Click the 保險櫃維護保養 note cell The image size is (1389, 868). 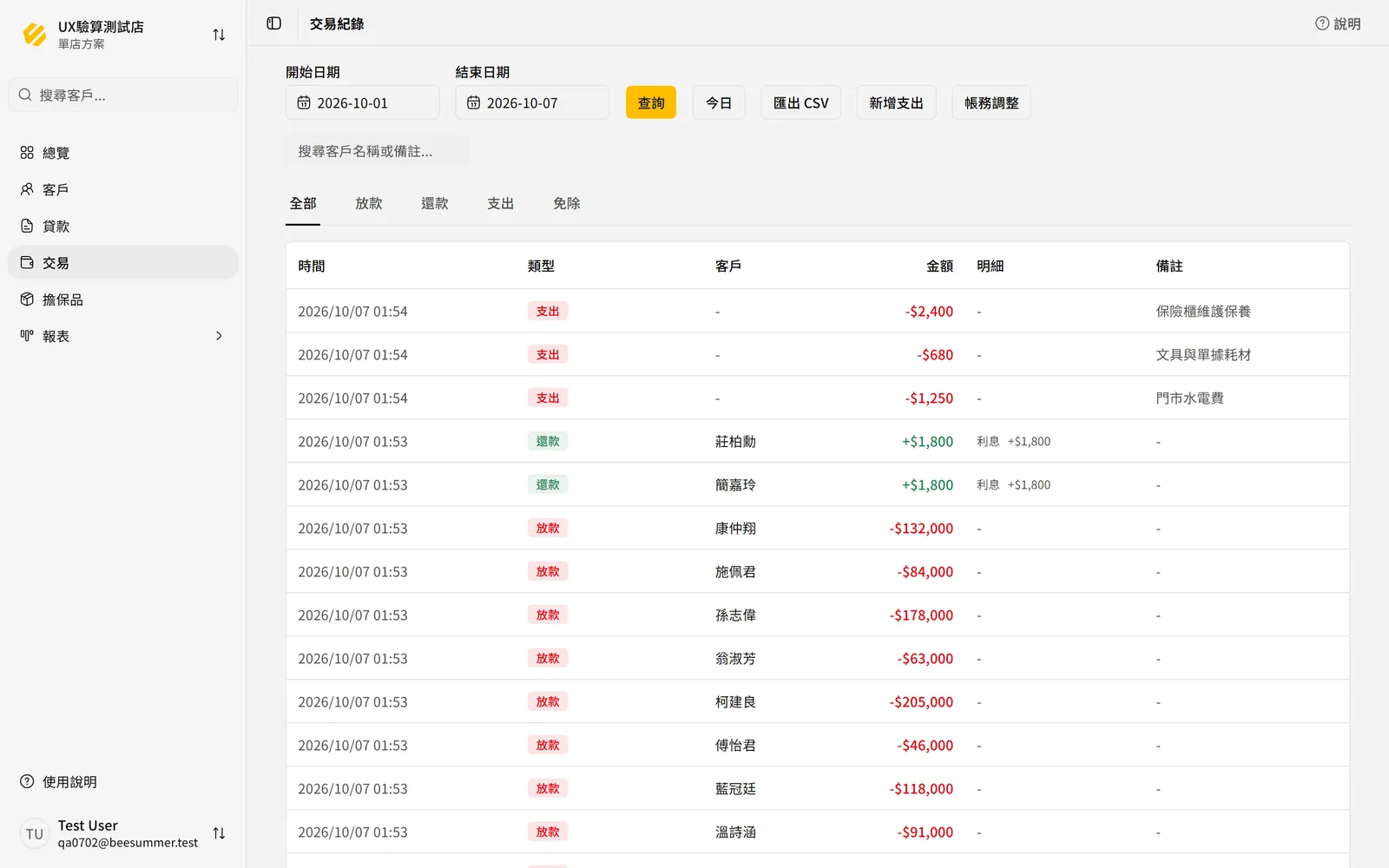pos(1203,312)
